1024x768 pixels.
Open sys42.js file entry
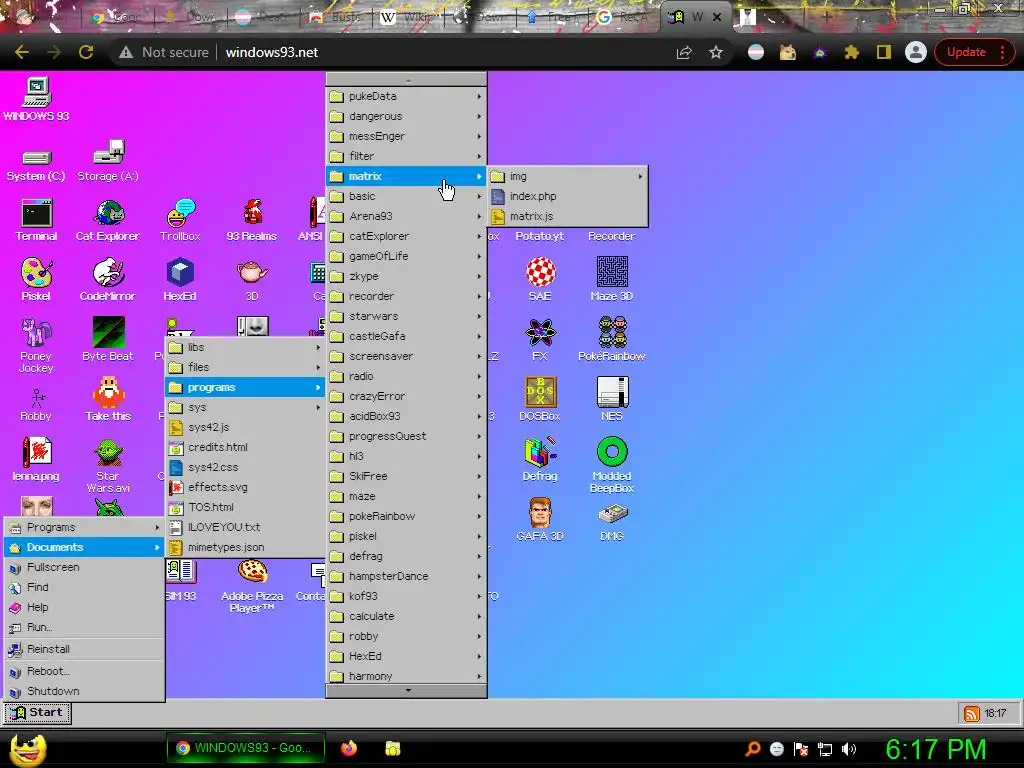245,428
